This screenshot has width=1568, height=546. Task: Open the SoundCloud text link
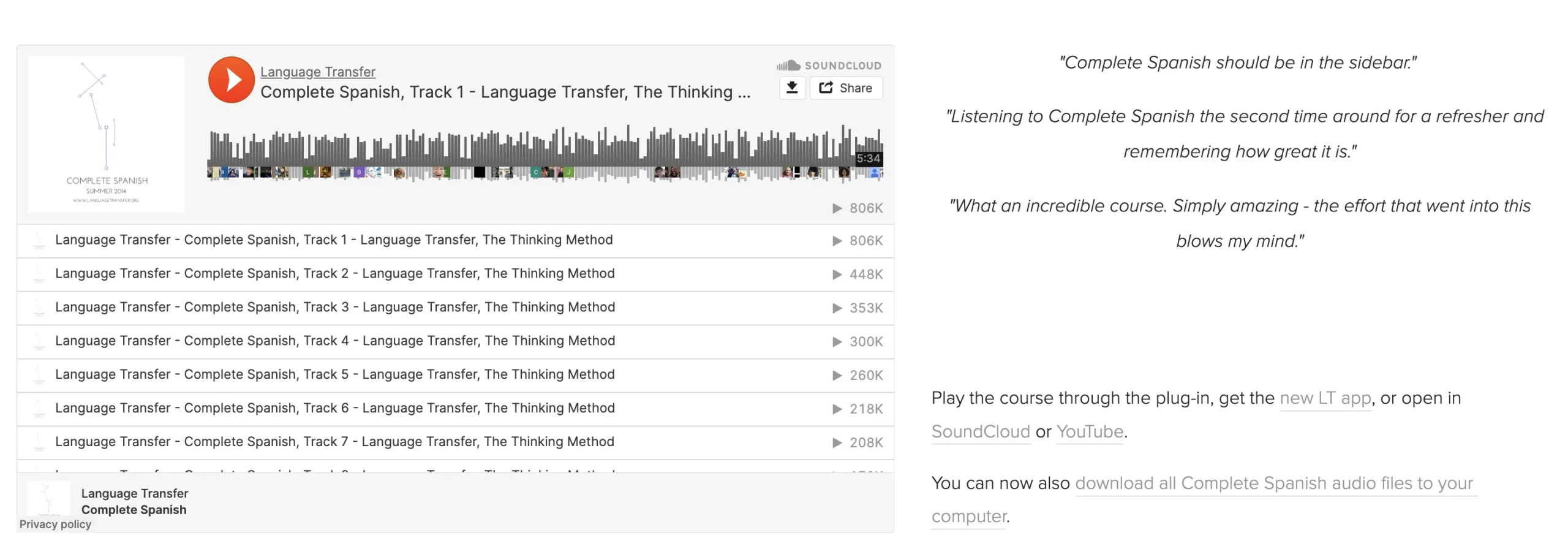coord(980,432)
